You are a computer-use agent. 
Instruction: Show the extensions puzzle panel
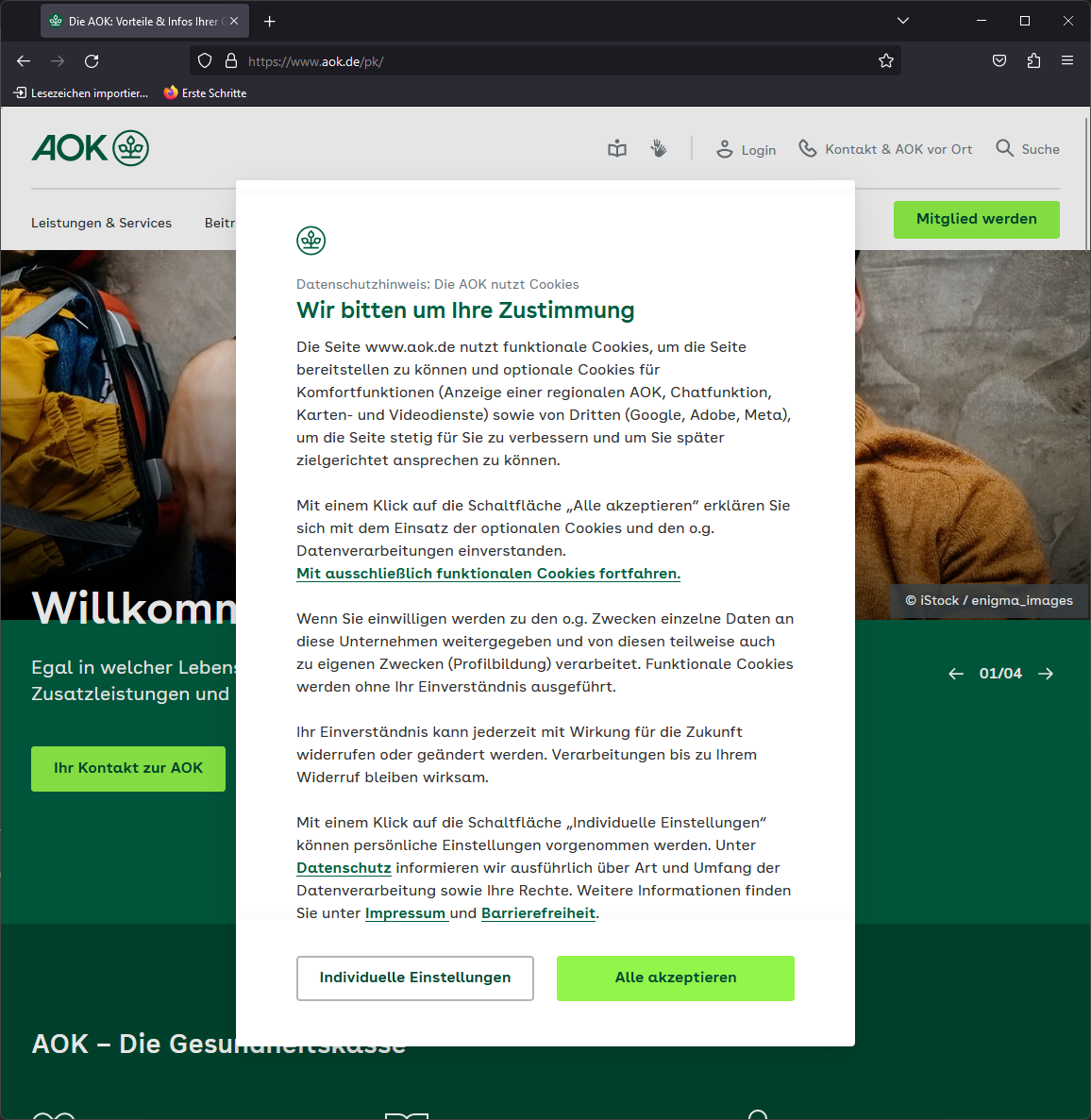[1033, 60]
